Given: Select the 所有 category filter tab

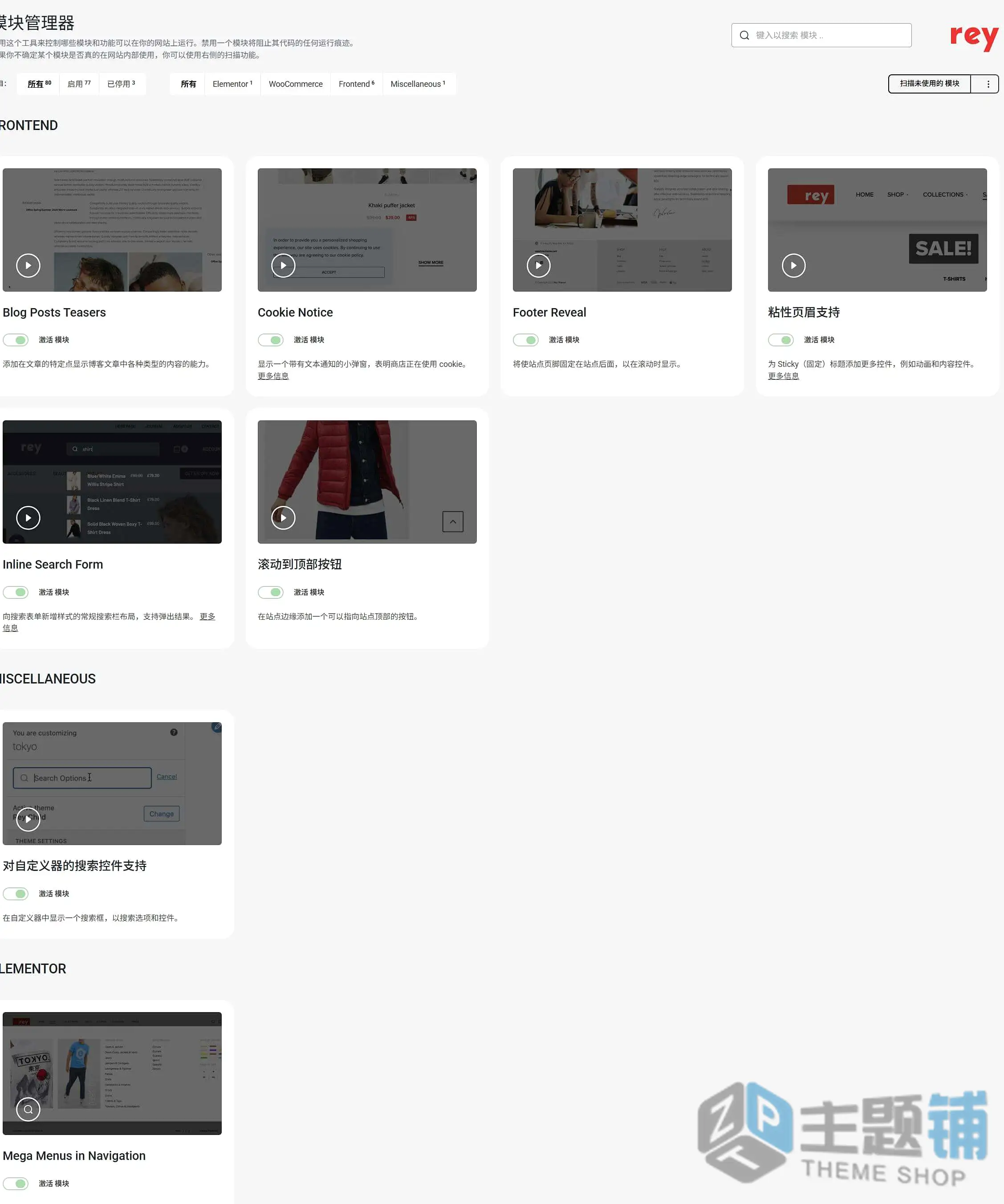Looking at the screenshot, I should tap(188, 84).
